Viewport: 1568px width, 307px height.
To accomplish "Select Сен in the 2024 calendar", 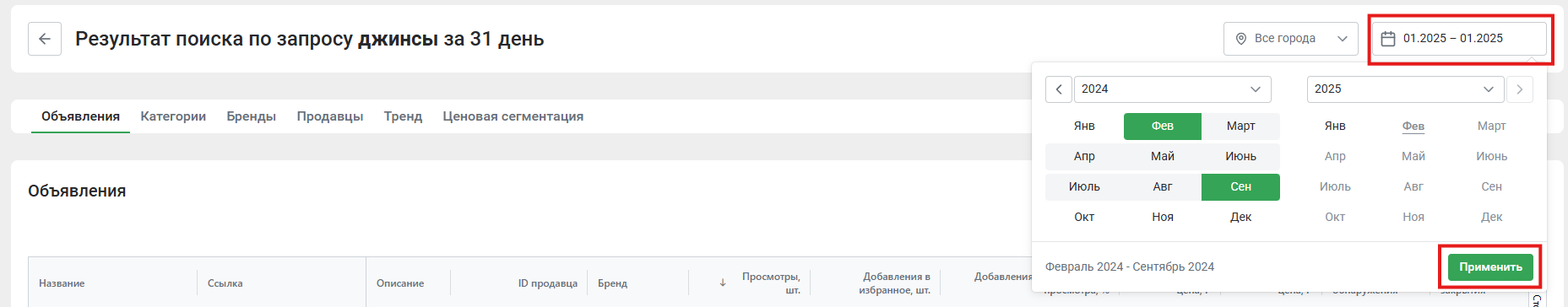I will 1240,187.
